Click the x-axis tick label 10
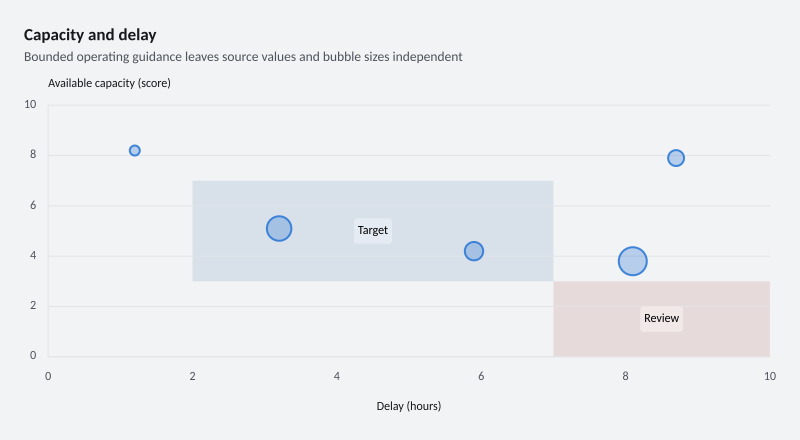This screenshot has height=440, width=800. [770, 377]
